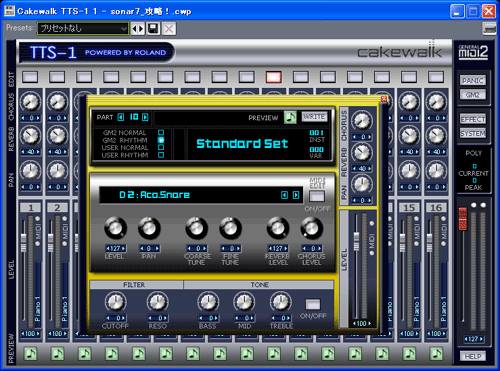500x371 pixels.
Task: Open the edit panel for part 2
Action: click(57, 77)
